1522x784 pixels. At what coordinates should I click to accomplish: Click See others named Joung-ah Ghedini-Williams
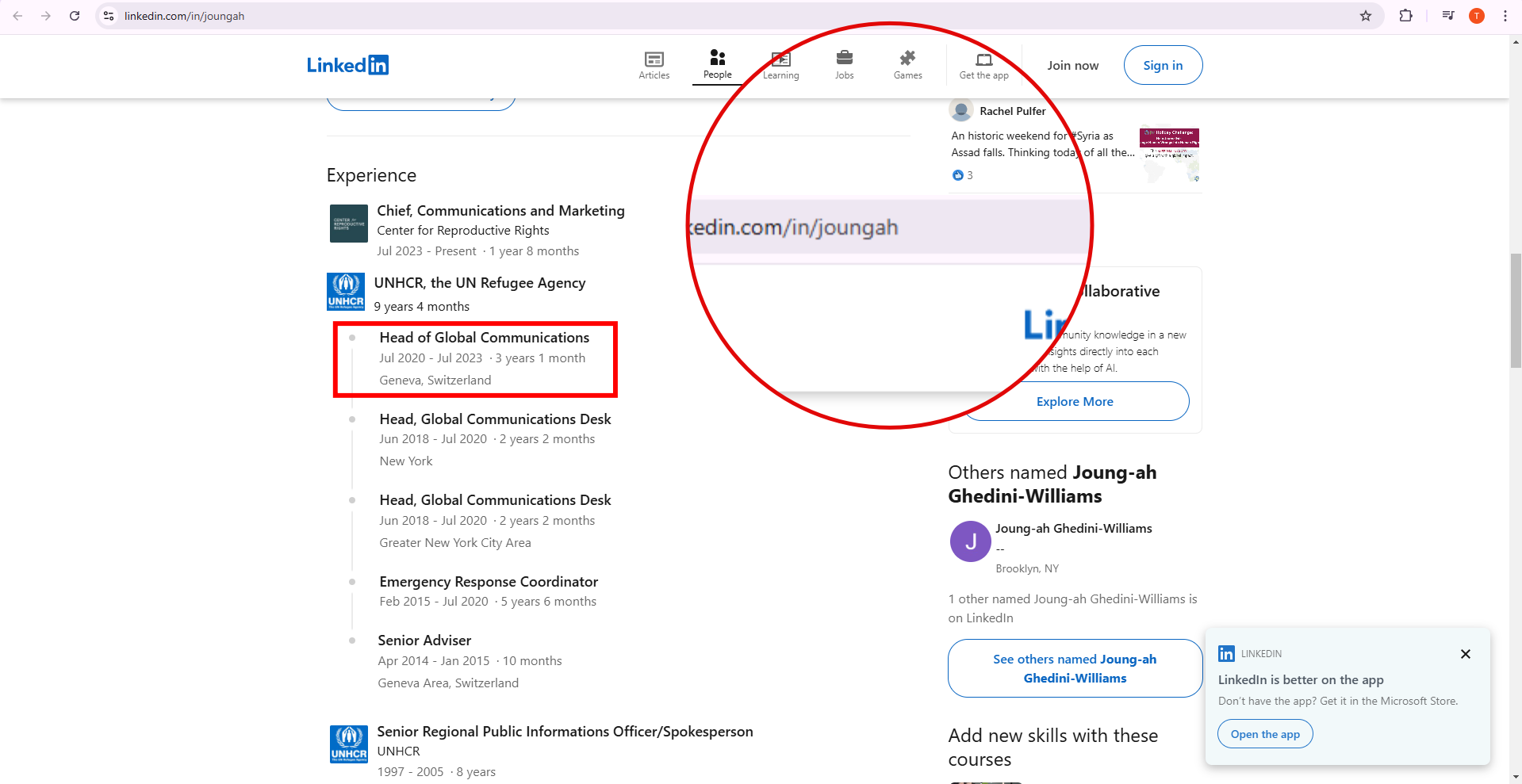[x=1075, y=668]
